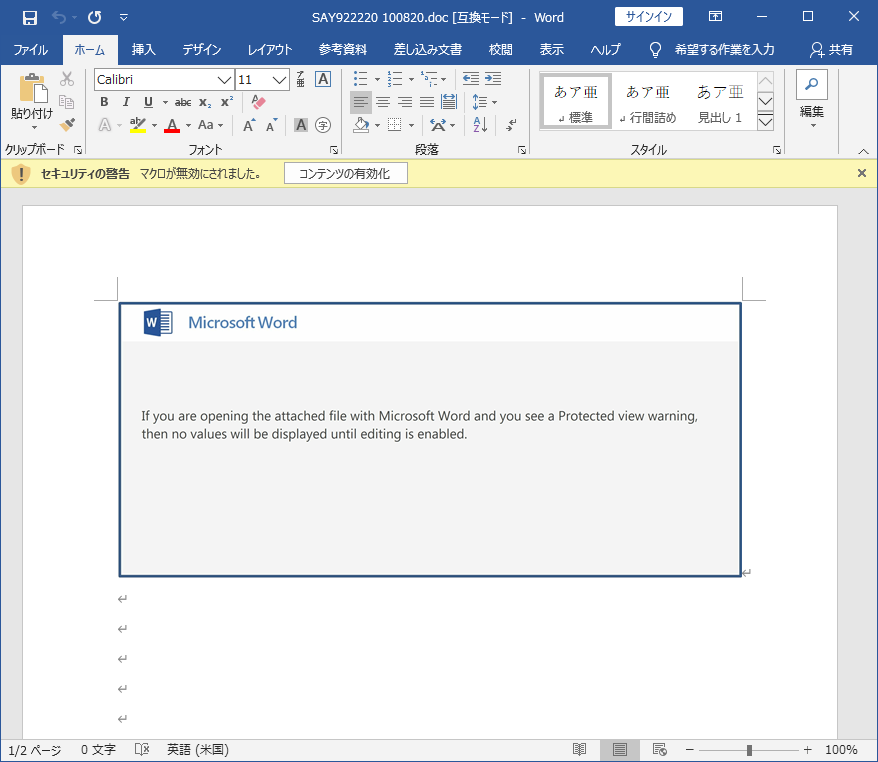Click the paste clipboard icon
The width and height of the screenshot is (878, 762).
32,90
